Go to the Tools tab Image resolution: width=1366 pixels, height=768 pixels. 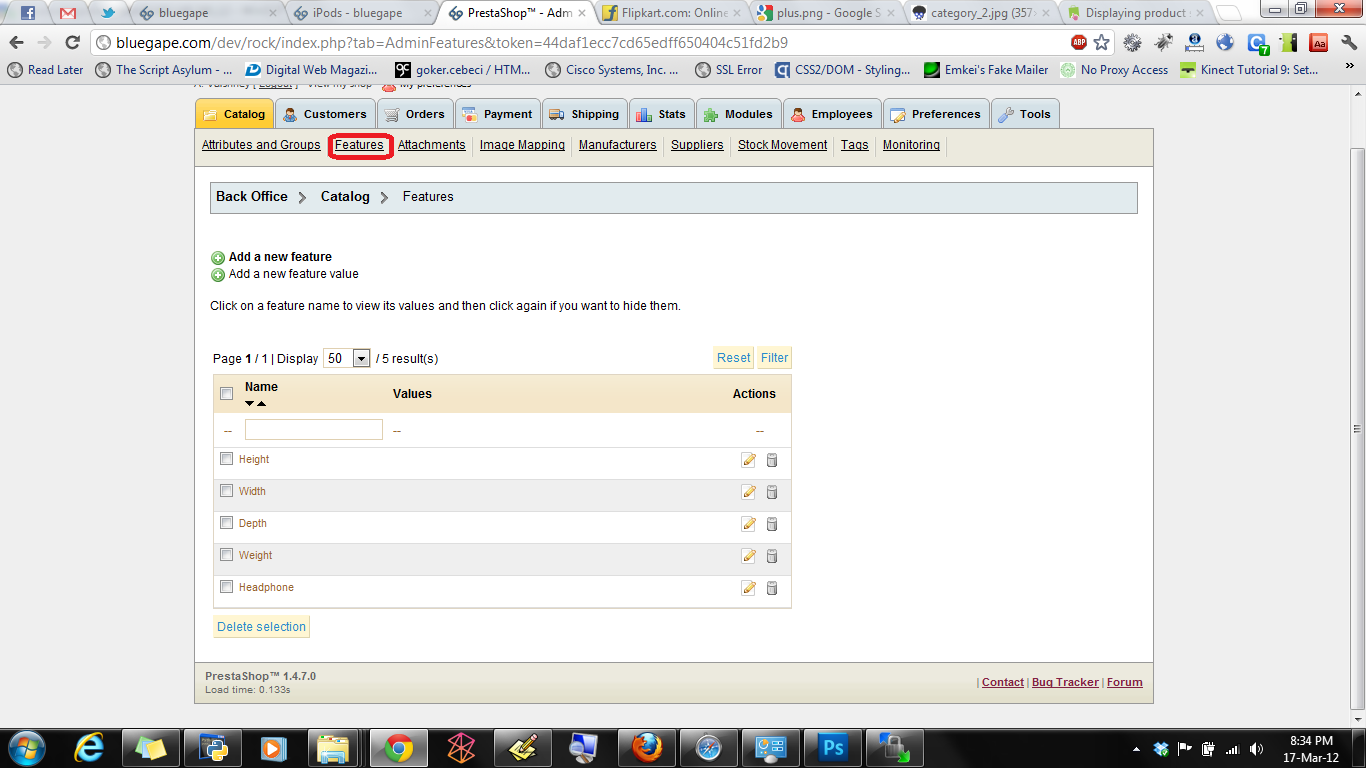coord(1025,114)
